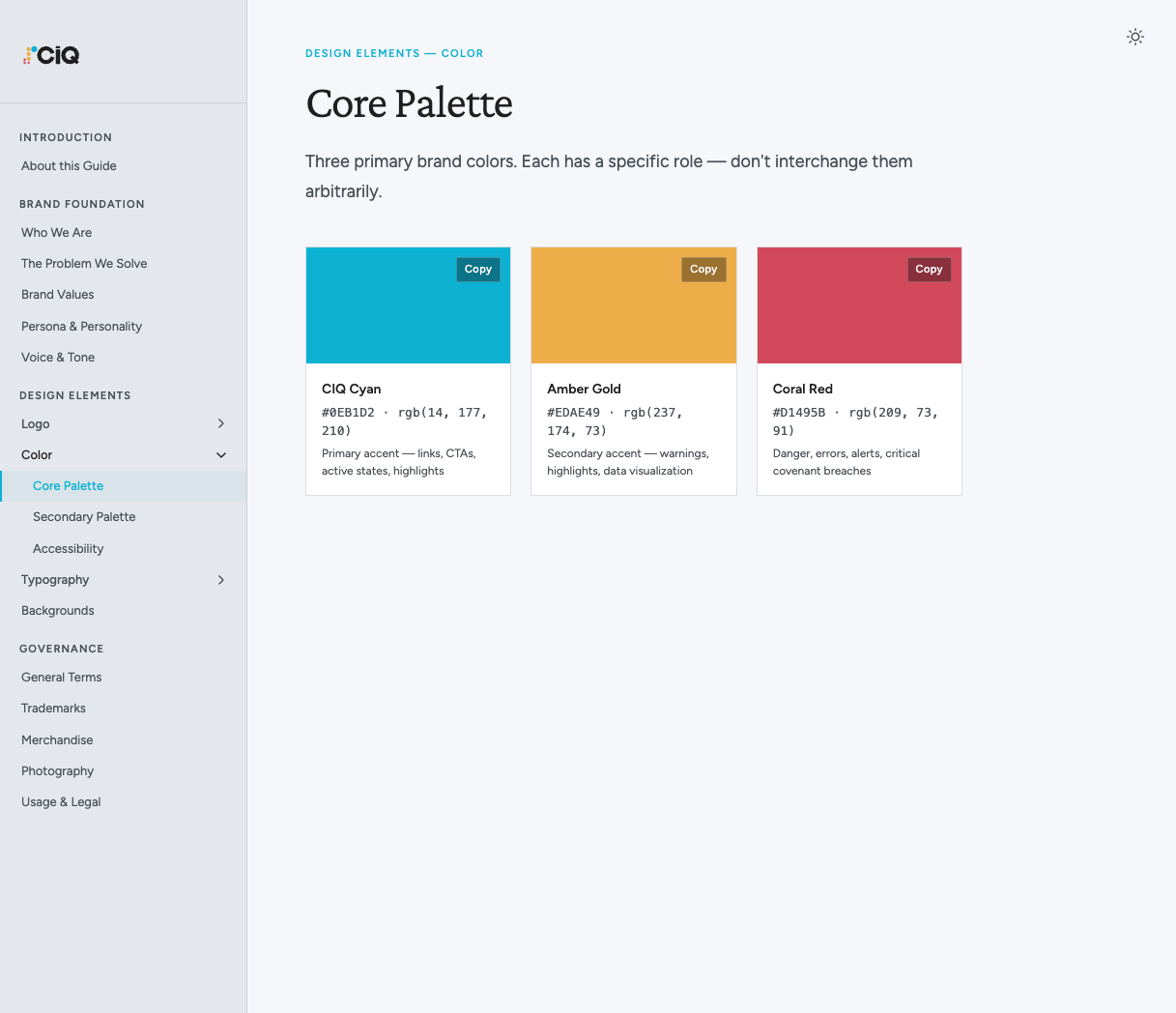Viewport: 1176px width, 1013px height.
Task: Click the DESIGN ELEMENTS — COLOR breadcrumb
Action: tap(394, 53)
